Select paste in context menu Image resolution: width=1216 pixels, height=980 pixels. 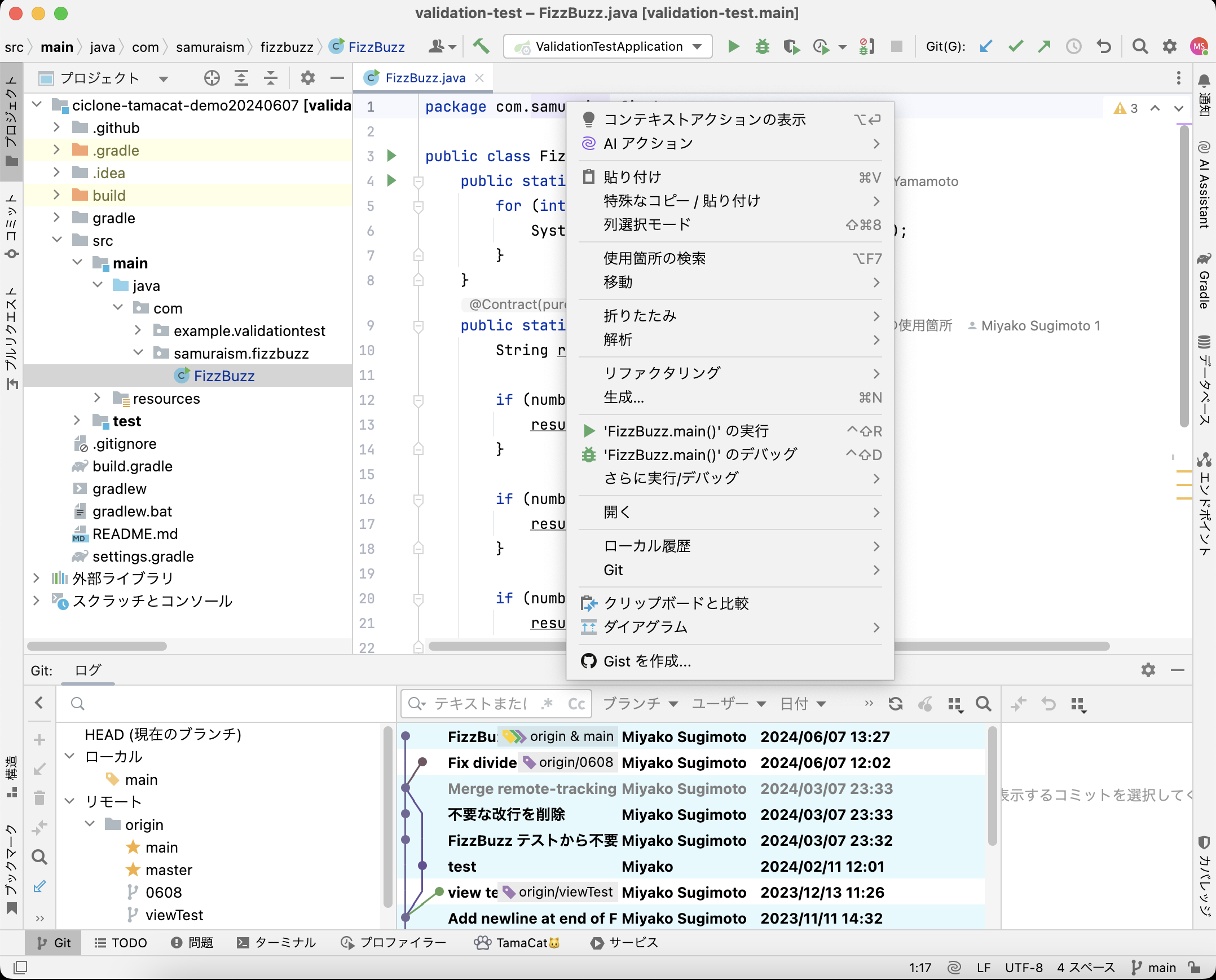tap(730, 177)
